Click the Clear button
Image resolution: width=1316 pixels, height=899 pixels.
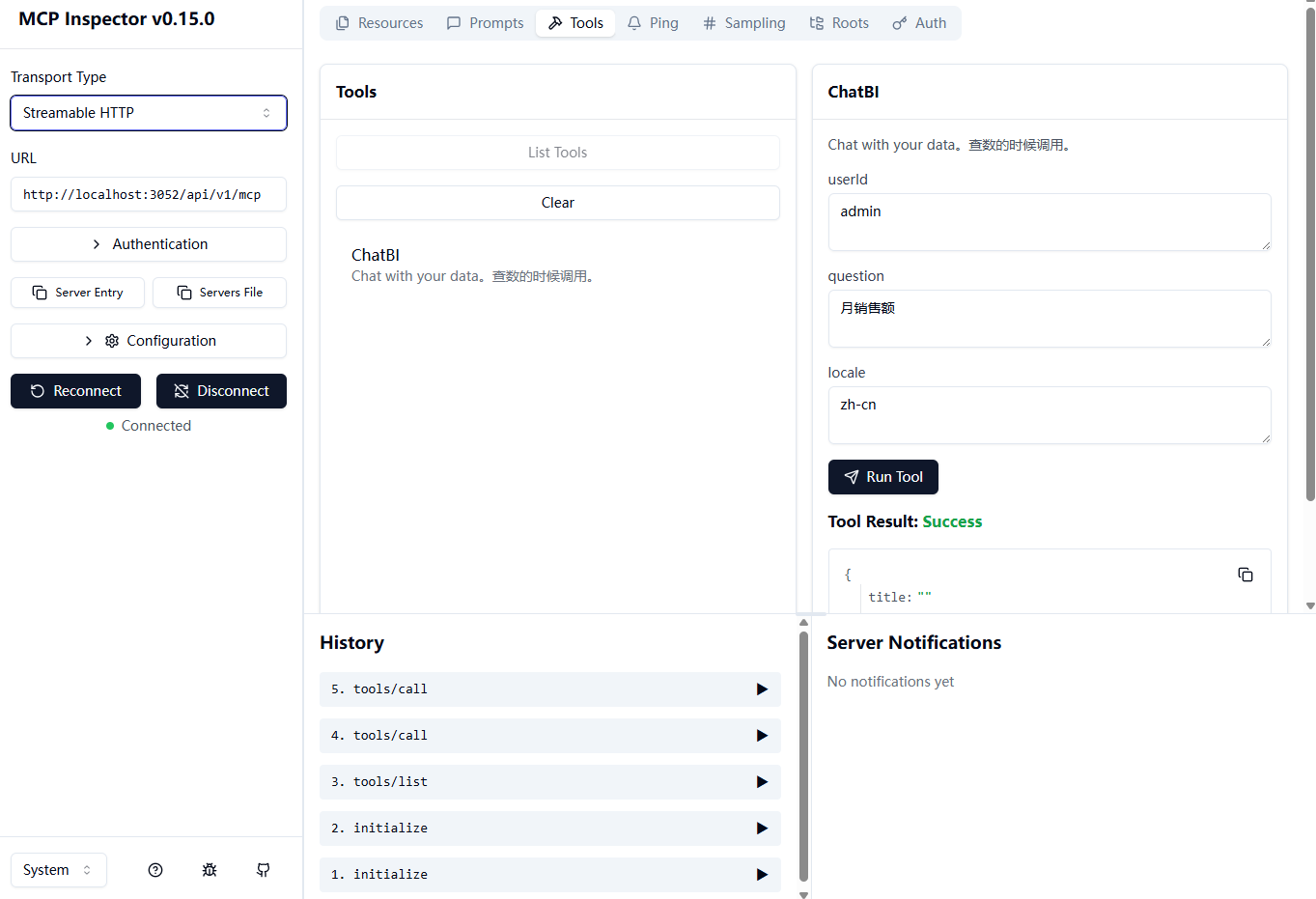click(x=558, y=203)
